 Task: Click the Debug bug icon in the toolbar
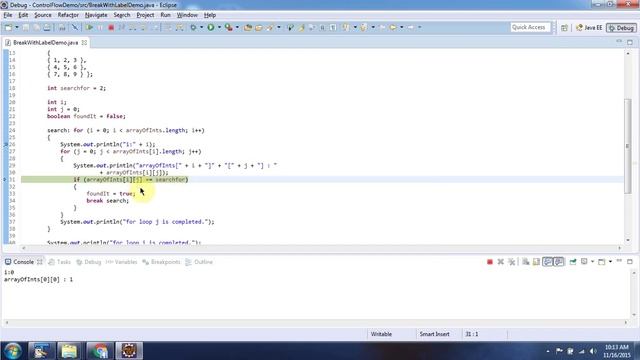point(193,27)
